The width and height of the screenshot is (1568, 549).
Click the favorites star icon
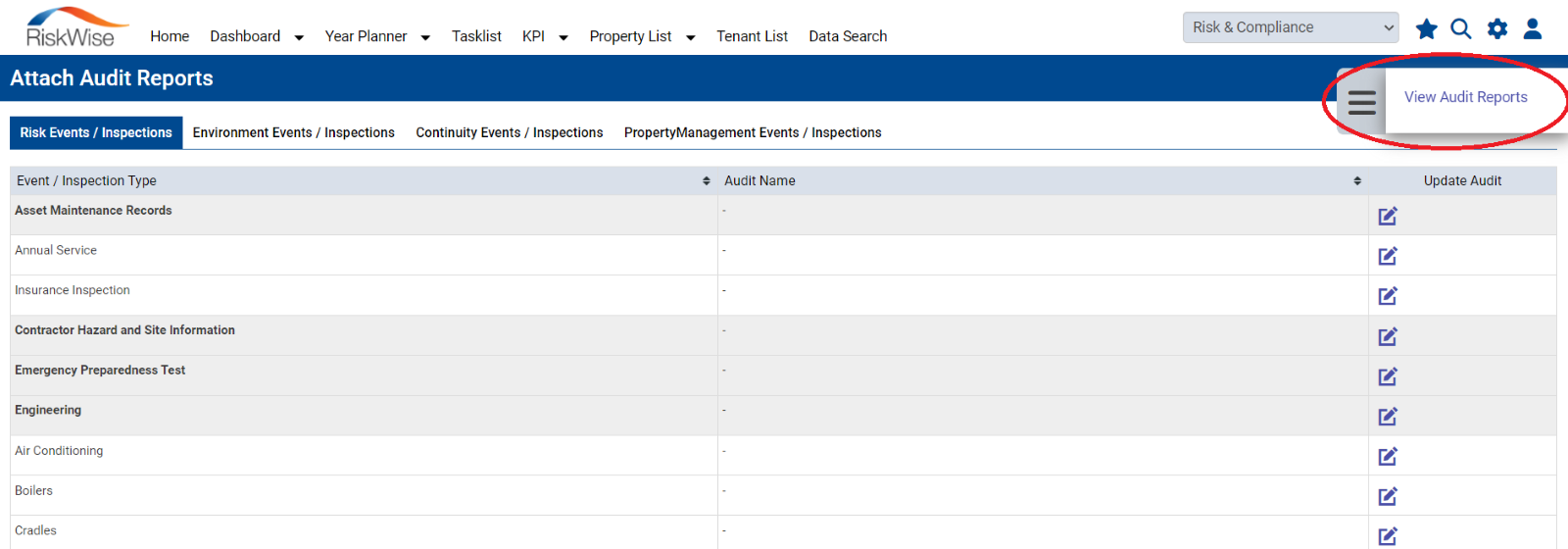1426,28
